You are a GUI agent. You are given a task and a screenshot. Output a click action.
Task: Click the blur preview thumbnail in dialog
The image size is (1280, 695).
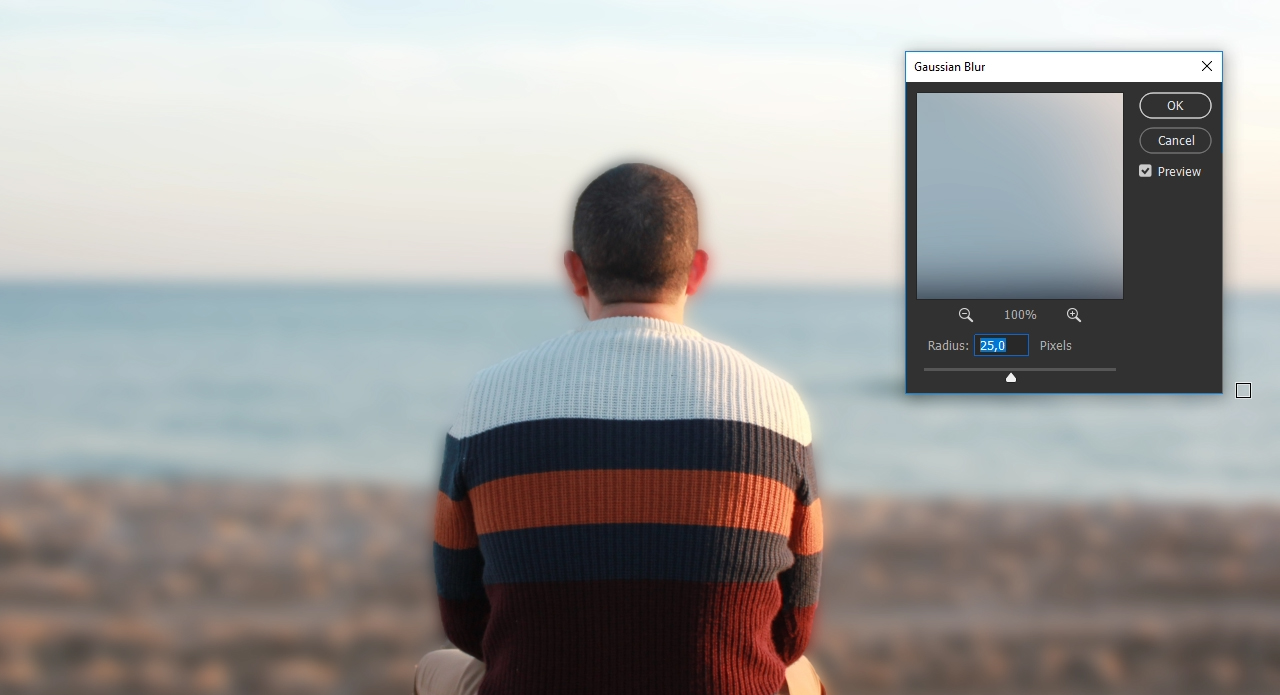[1020, 196]
